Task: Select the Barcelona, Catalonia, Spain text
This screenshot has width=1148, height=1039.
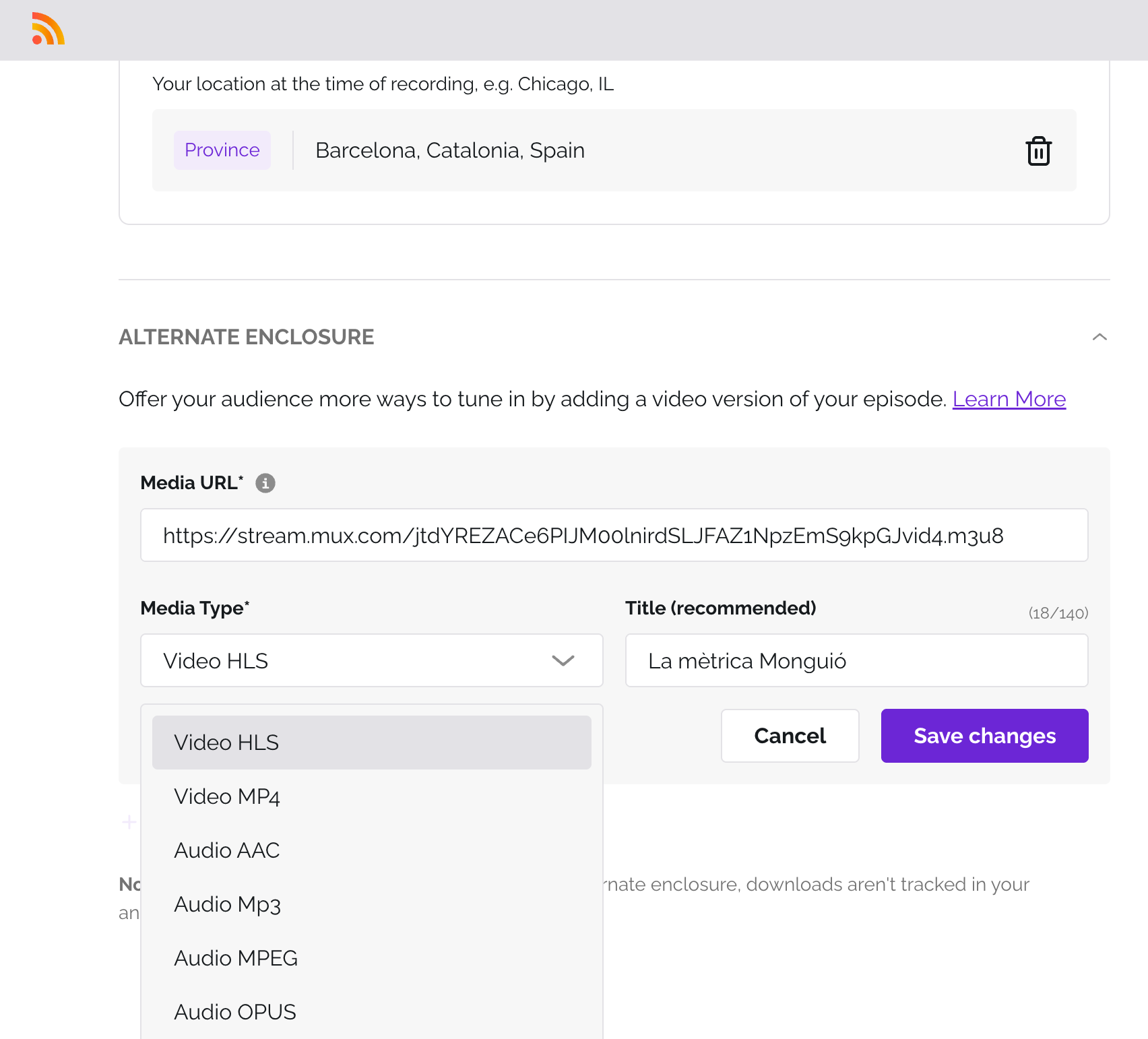Action: (449, 150)
